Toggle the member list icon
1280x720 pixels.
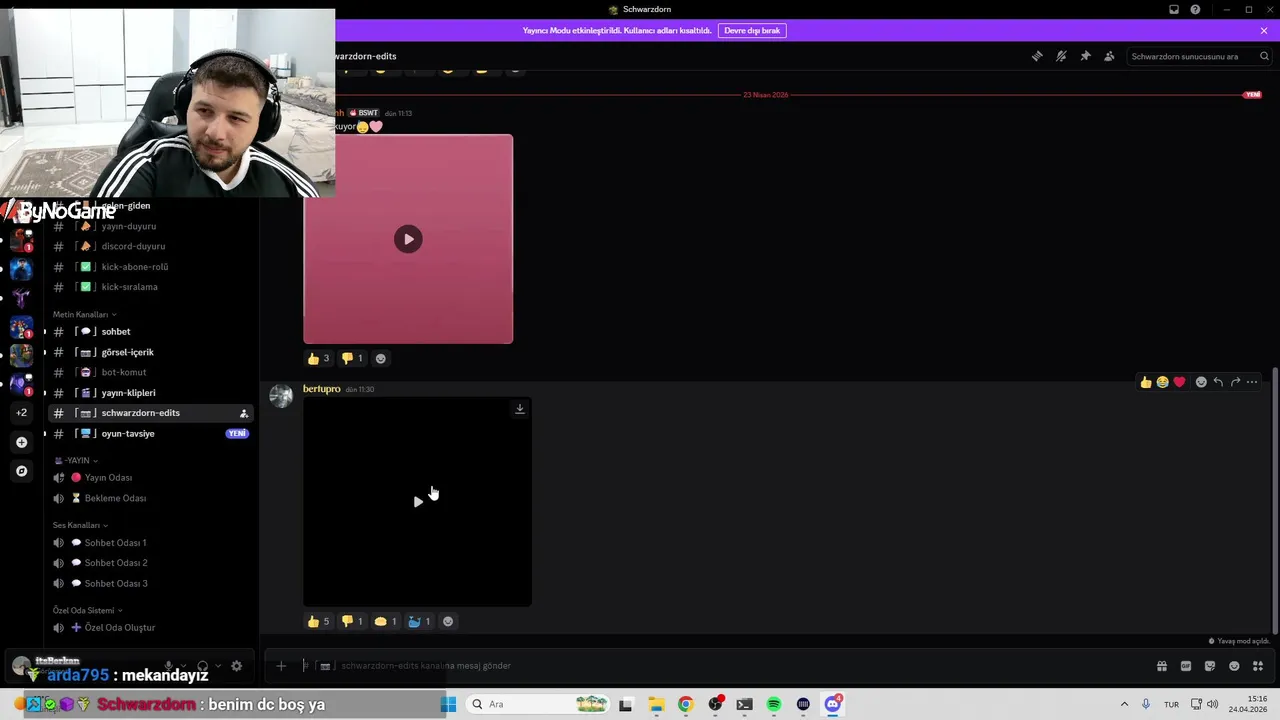(x=1109, y=56)
